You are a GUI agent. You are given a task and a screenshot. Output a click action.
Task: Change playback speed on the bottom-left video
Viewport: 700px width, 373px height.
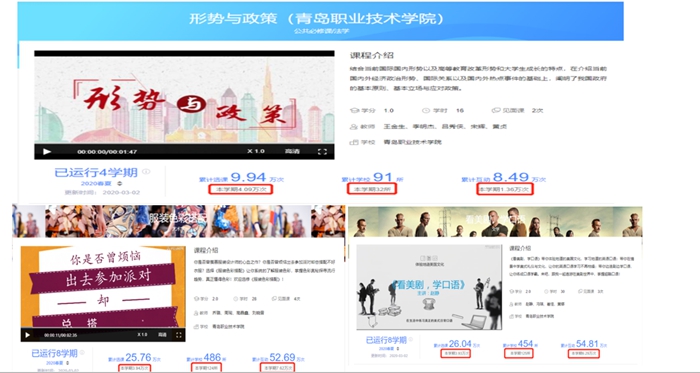click(142, 335)
